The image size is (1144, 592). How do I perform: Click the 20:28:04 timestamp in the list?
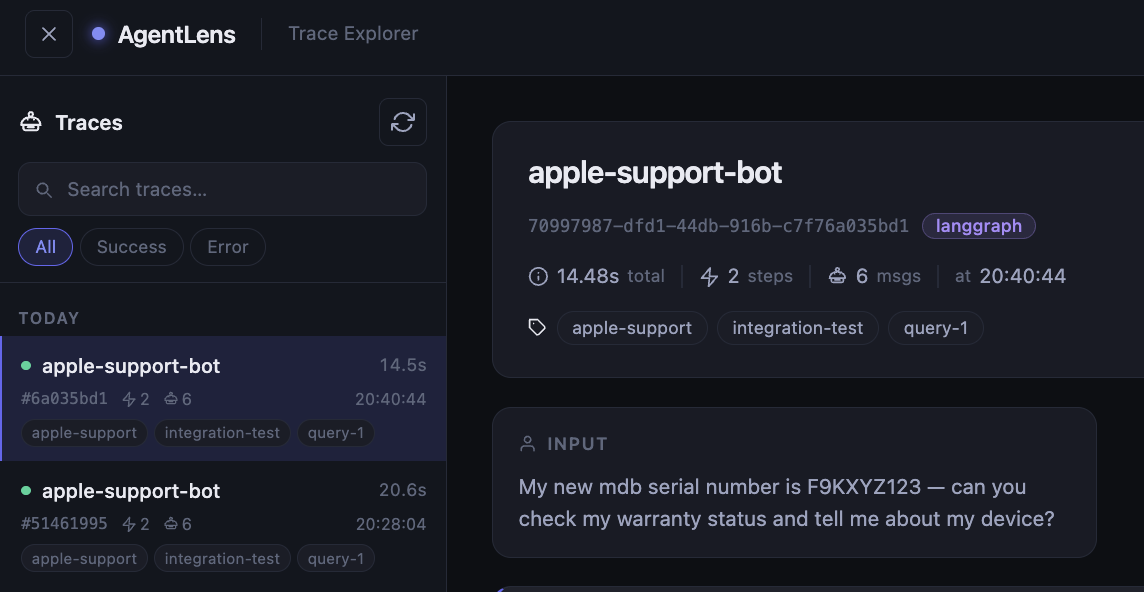(391, 524)
